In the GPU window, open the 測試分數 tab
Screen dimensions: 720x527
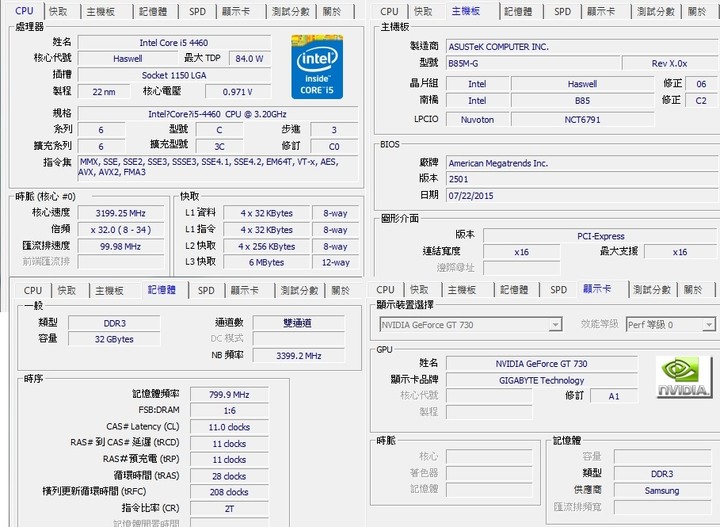pyautogui.click(x=652, y=290)
